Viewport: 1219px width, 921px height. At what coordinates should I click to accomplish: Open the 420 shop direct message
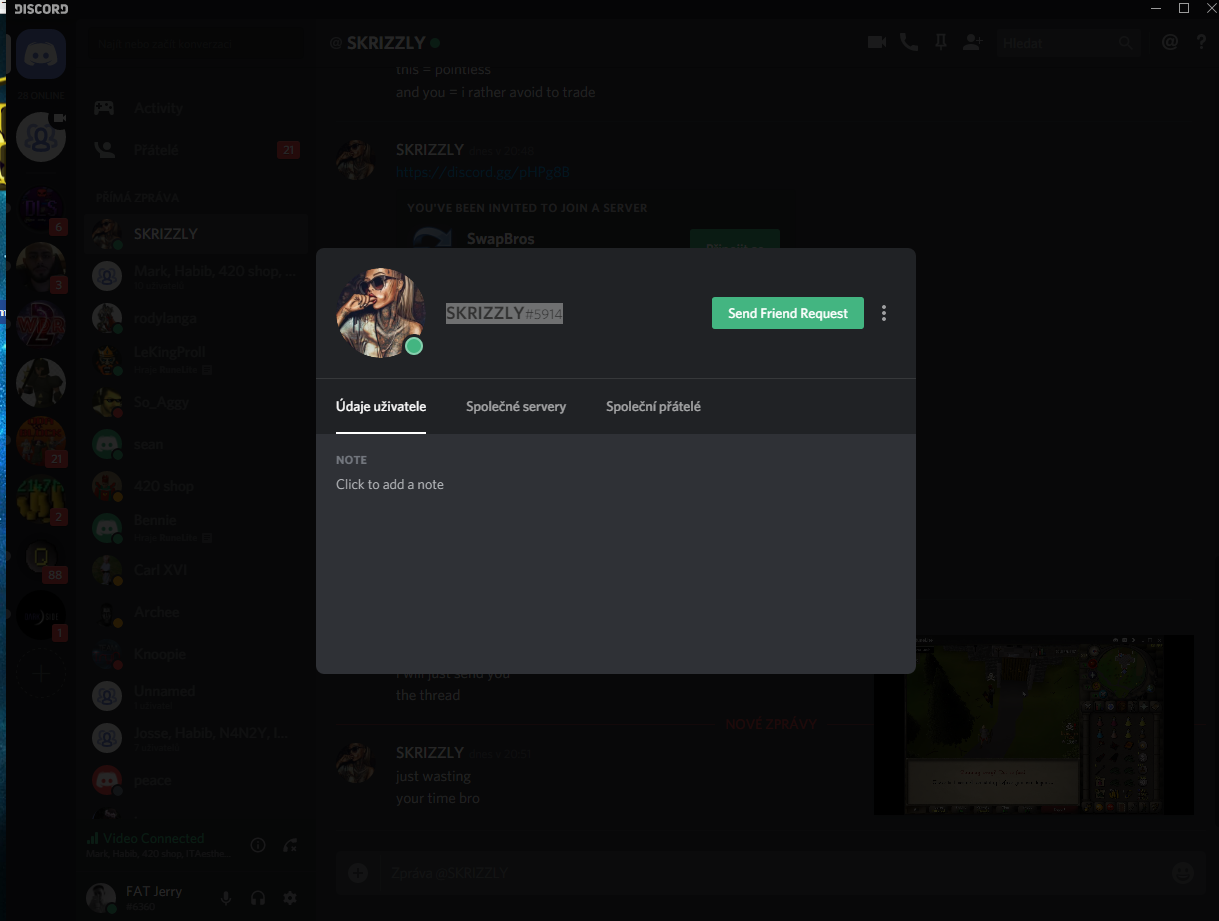click(x=196, y=486)
